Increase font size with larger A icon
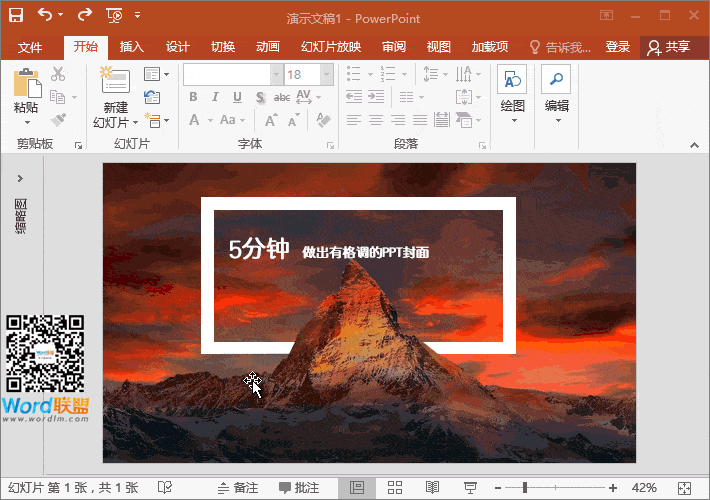The height and width of the screenshot is (500, 710). [x=271, y=120]
